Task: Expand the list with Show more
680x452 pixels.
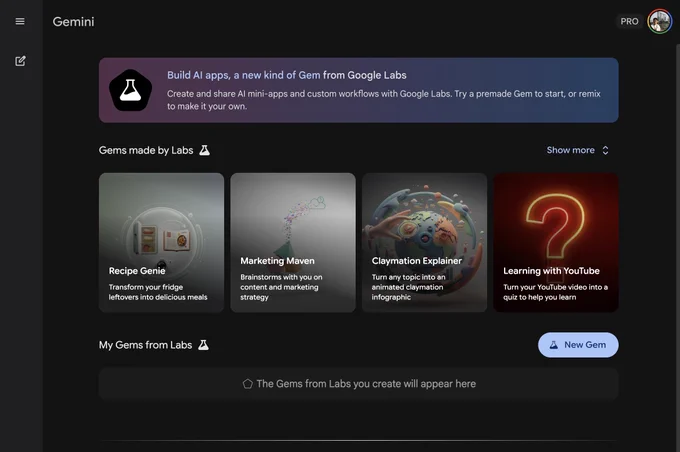Action: [577, 150]
